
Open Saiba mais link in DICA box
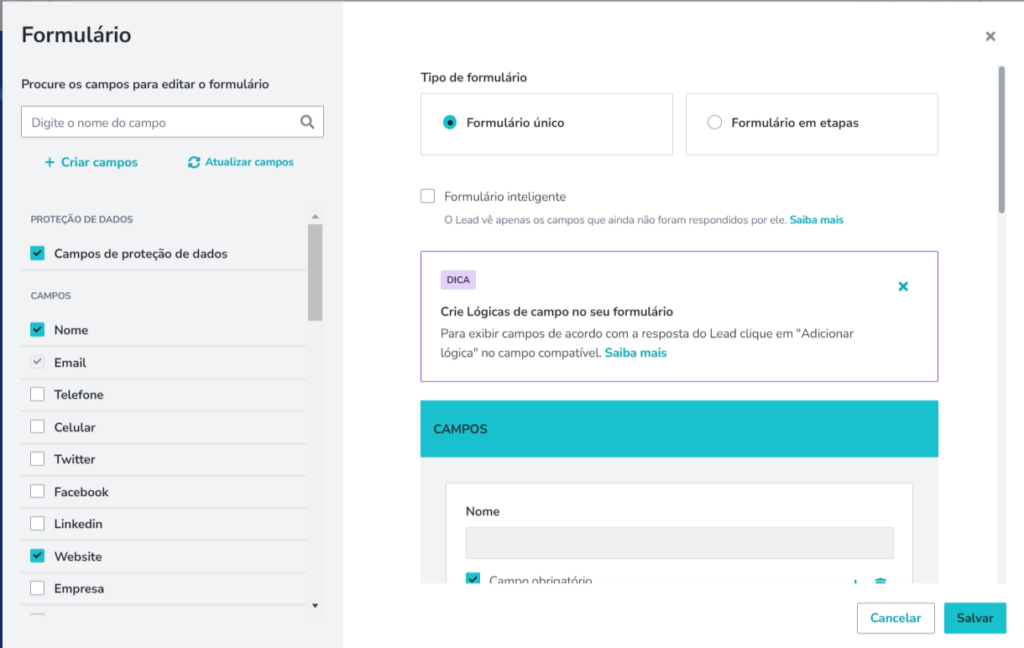635,353
